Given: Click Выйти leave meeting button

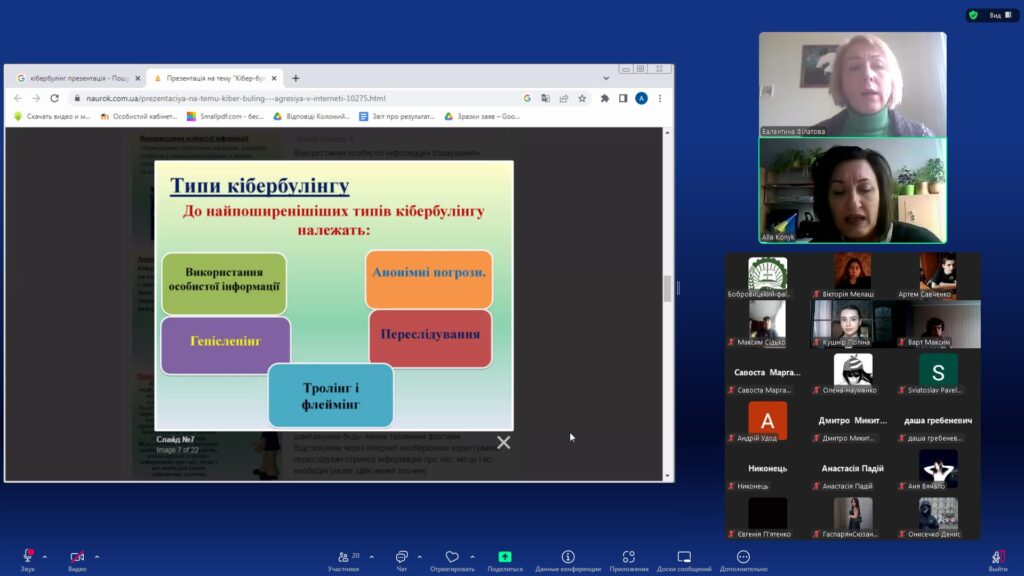Looking at the screenshot, I should point(997,560).
